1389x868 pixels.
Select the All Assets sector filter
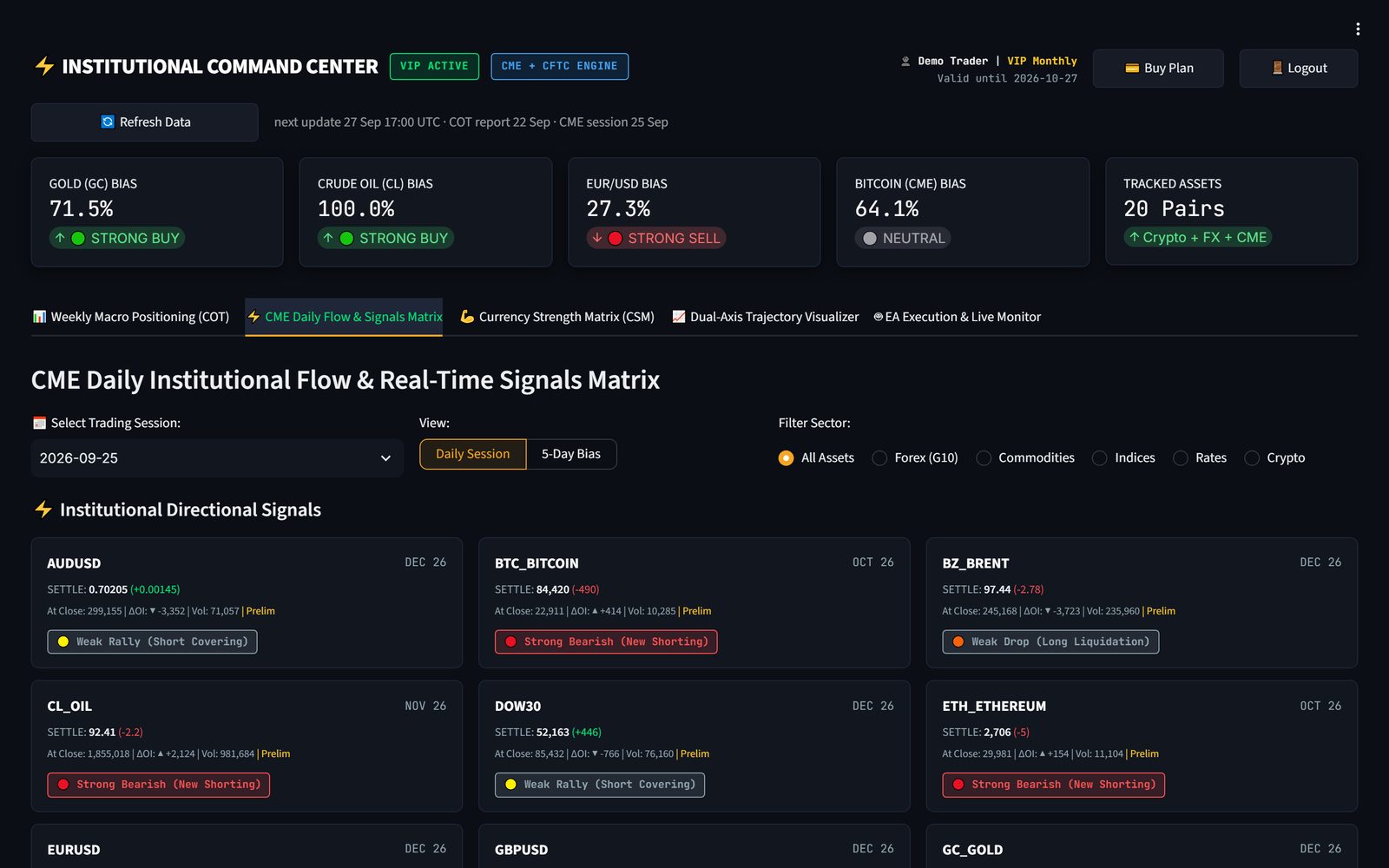tap(816, 457)
